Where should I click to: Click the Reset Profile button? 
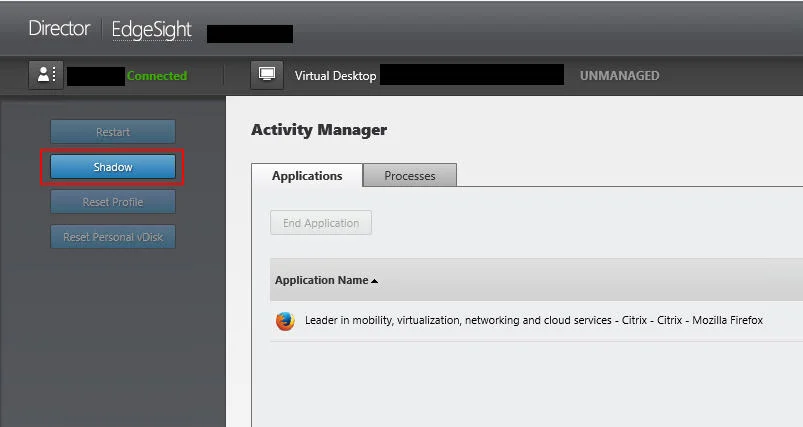click(x=113, y=202)
